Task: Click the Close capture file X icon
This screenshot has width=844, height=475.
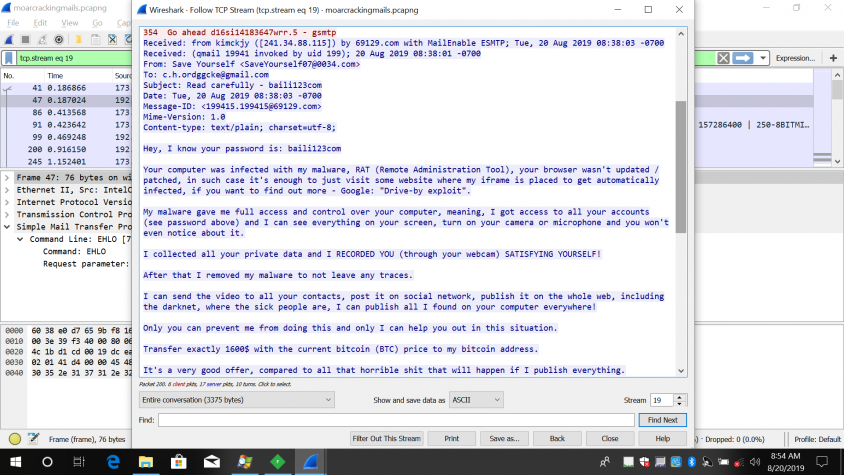Action: click(112, 40)
